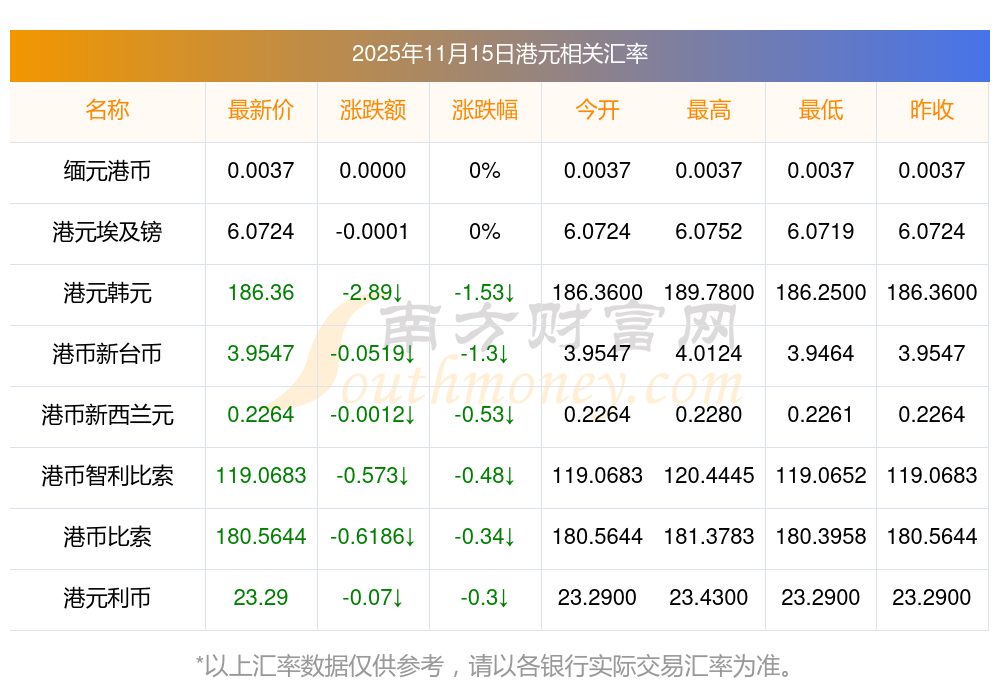Click the 涨跌额 column header
This screenshot has height=697, width=1000.
(372, 110)
